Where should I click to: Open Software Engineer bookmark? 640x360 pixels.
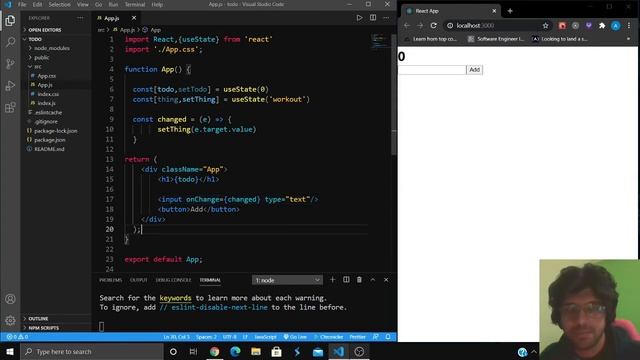[x=496, y=39]
